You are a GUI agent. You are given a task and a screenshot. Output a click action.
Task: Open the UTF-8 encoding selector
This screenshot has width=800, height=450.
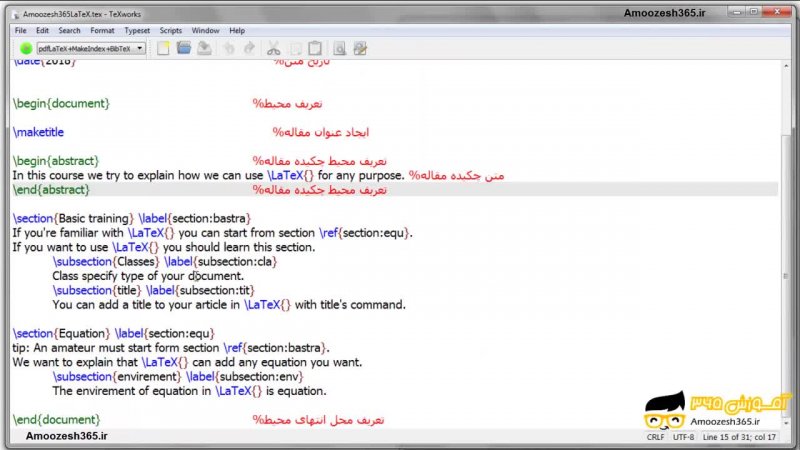tap(684, 437)
